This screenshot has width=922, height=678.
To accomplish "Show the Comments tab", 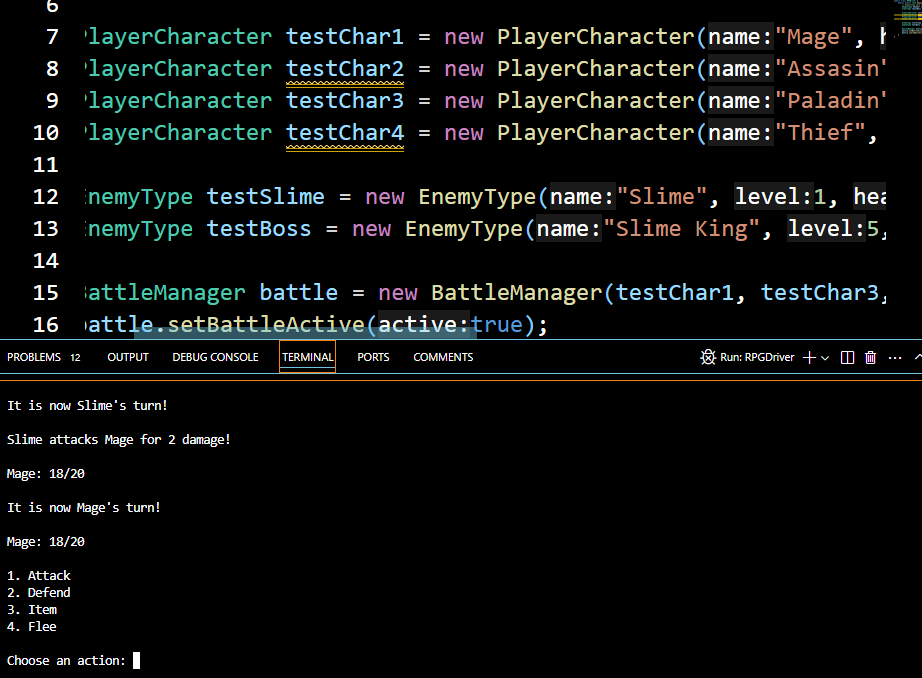I will click(x=443, y=357).
